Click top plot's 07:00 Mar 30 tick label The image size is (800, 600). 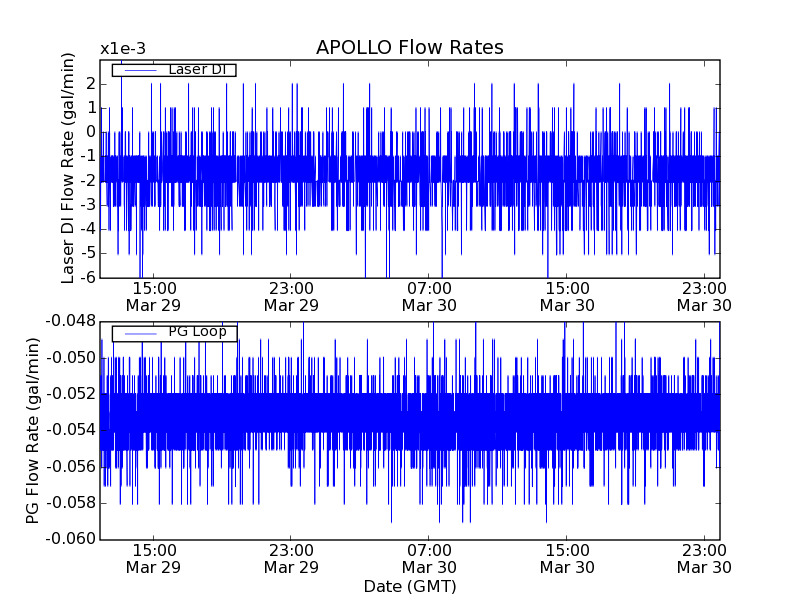[429, 296]
